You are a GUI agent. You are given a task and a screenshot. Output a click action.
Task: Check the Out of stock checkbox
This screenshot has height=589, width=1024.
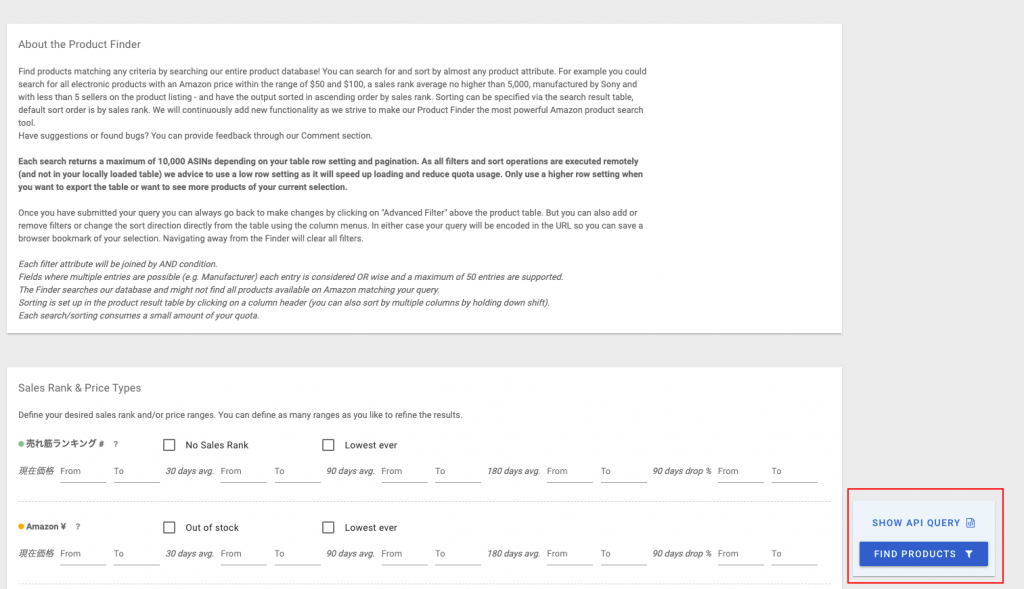click(169, 527)
